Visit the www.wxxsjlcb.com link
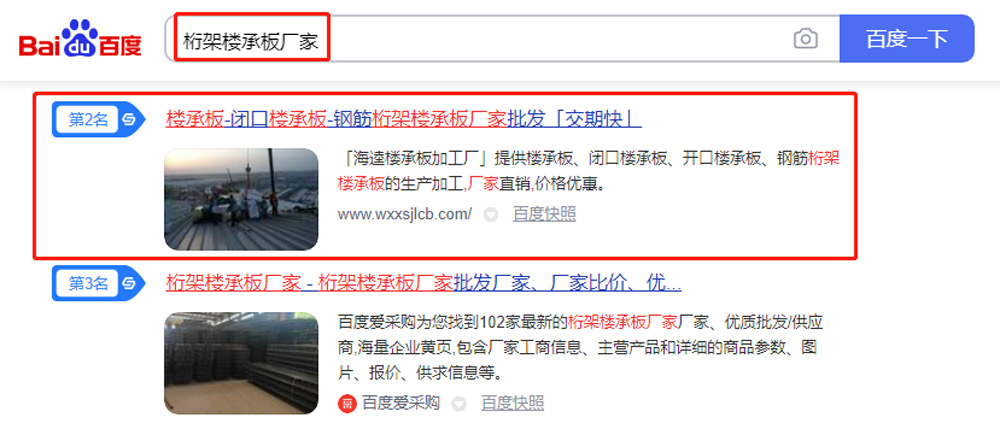This screenshot has width=1000, height=429. (x=405, y=214)
